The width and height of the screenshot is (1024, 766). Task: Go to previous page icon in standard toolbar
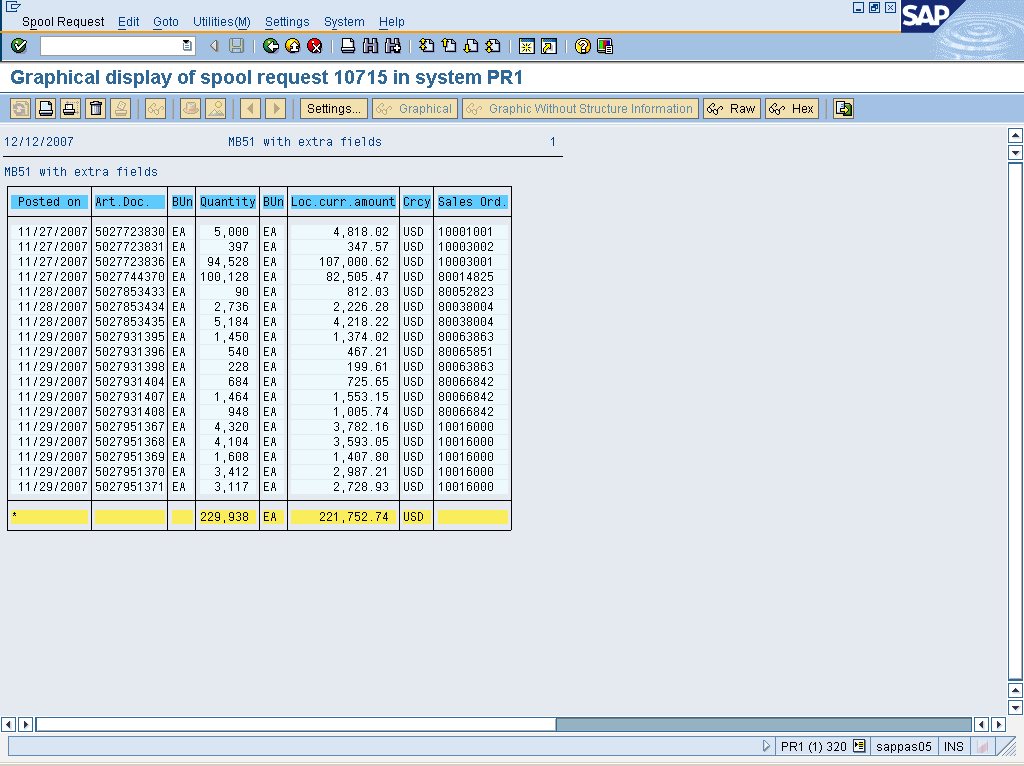(449, 46)
